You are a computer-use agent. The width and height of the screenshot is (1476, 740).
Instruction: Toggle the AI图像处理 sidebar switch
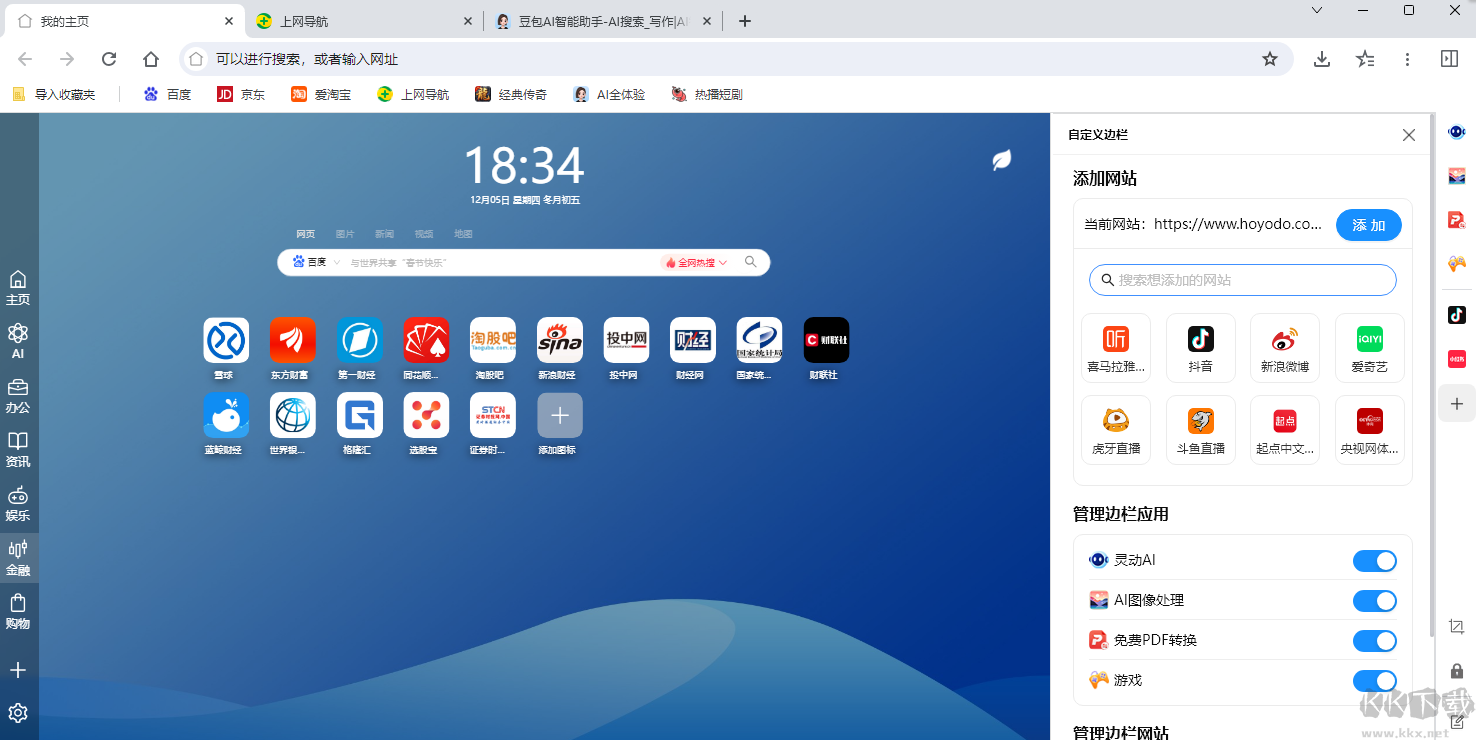(x=1375, y=601)
